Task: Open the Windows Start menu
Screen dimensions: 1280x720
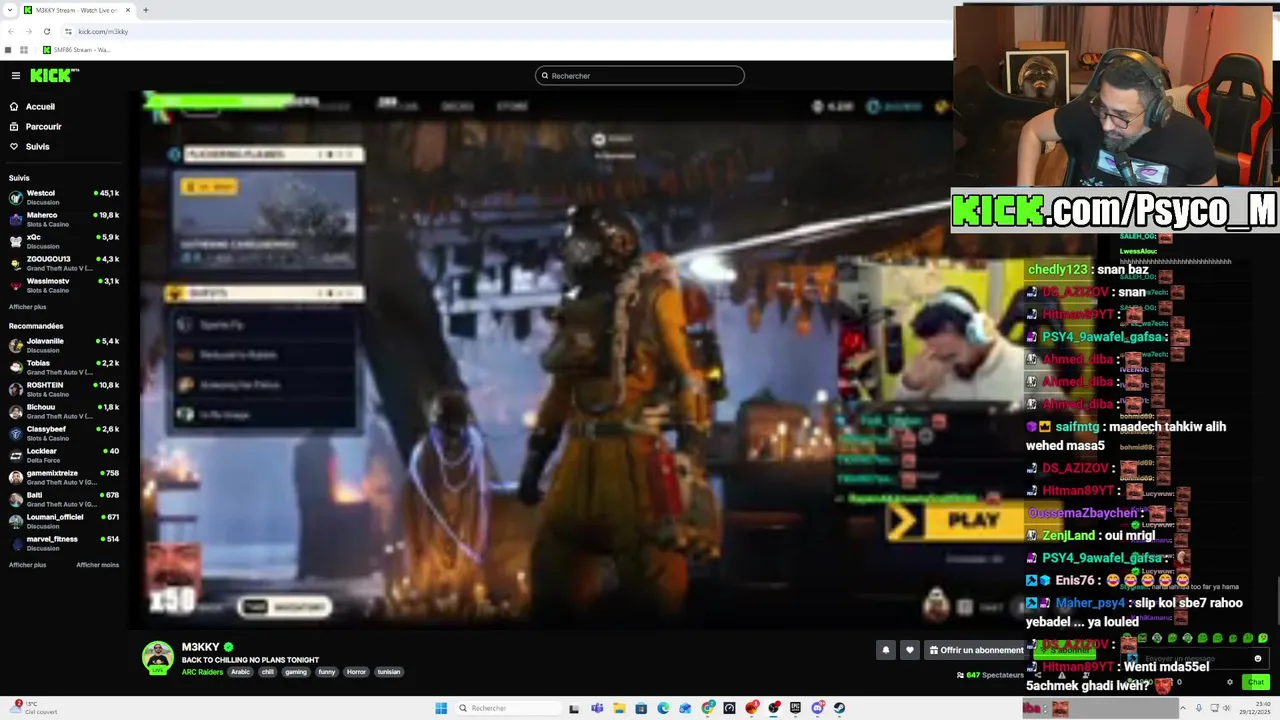Action: [441, 708]
